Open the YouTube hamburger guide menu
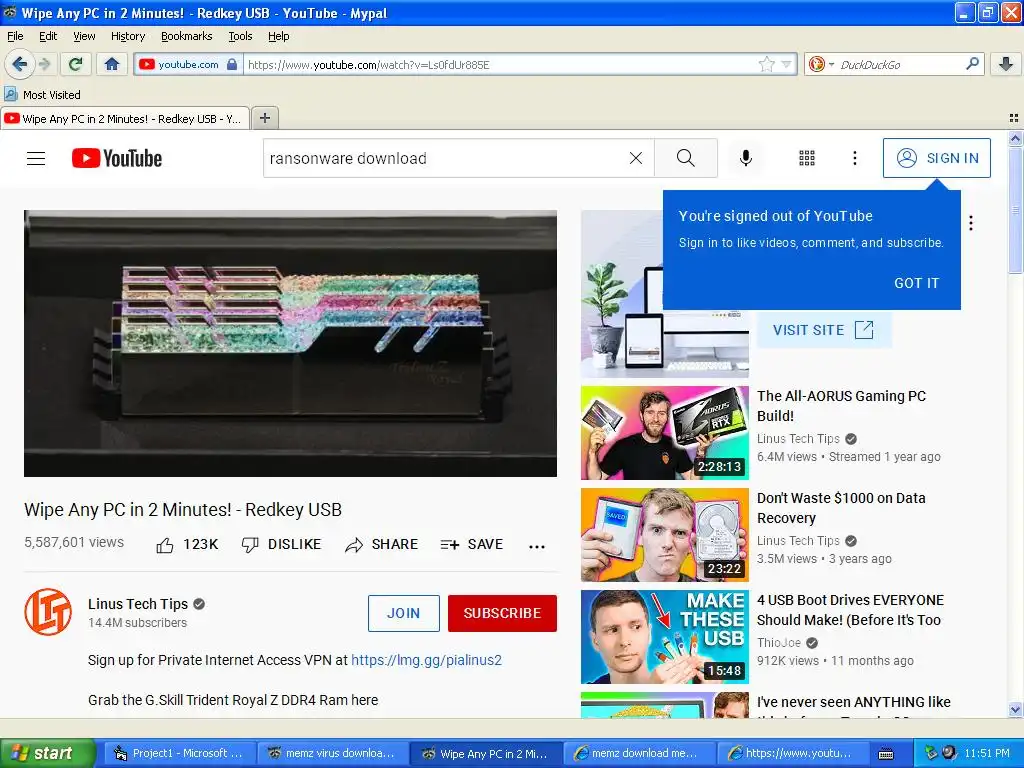Screen dimensions: 1024x768 point(36,158)
